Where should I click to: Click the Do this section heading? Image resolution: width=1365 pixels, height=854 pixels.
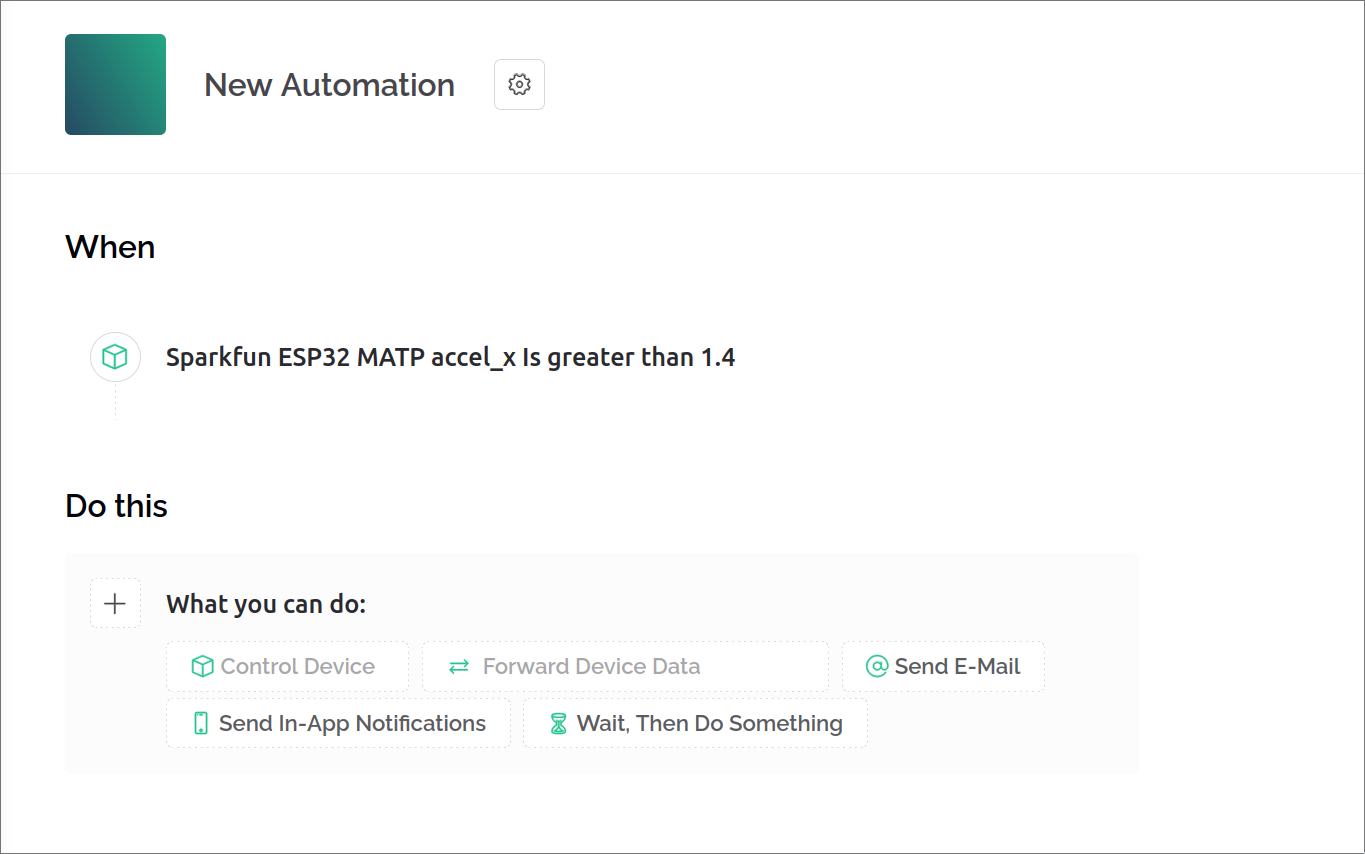116,506
